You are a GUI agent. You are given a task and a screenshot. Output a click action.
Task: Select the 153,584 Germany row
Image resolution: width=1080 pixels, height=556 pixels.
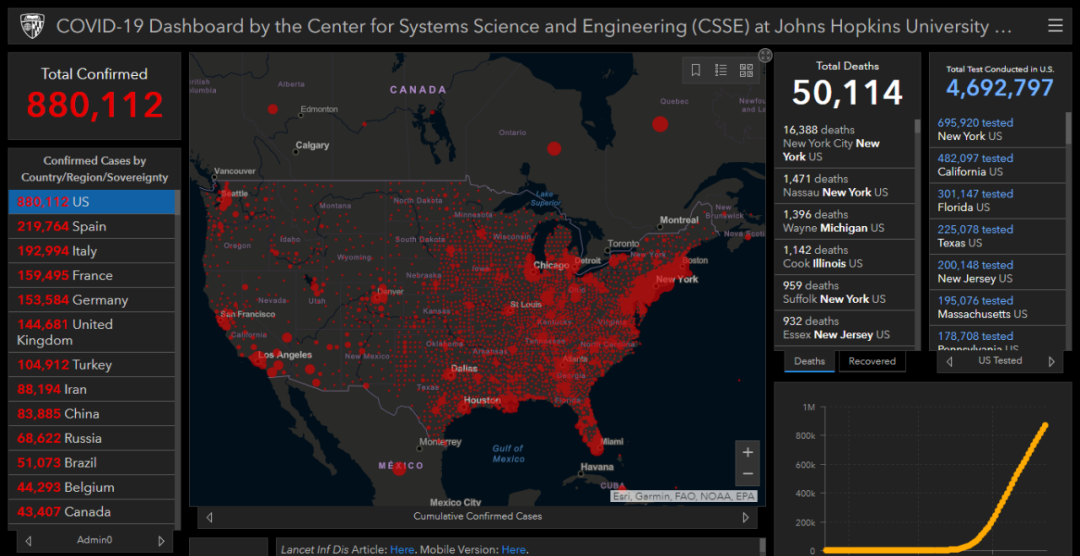tap(92, 300)
